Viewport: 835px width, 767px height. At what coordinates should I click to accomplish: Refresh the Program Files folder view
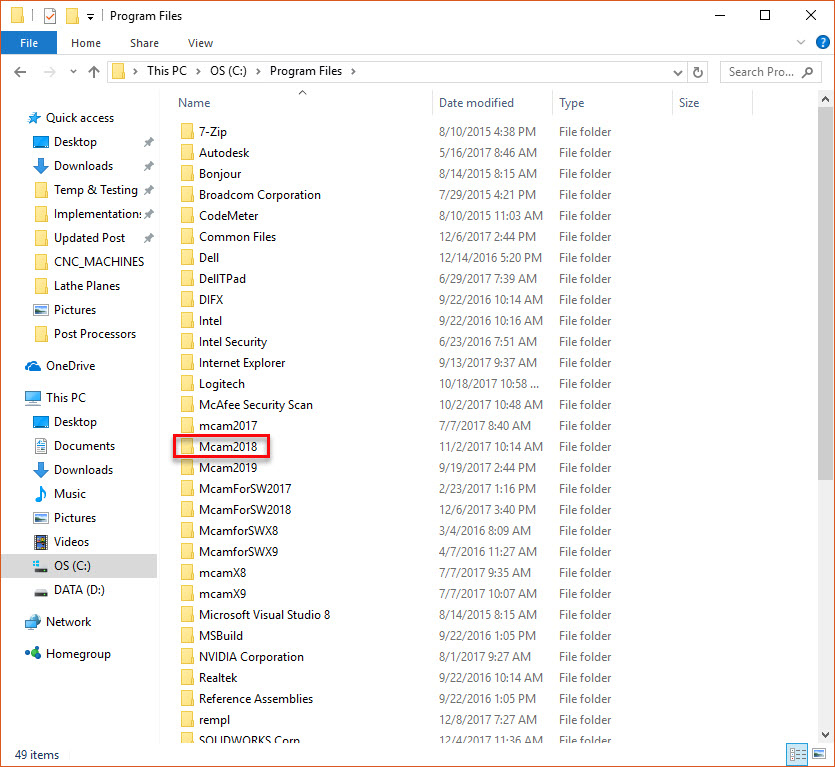pos(698,72)
